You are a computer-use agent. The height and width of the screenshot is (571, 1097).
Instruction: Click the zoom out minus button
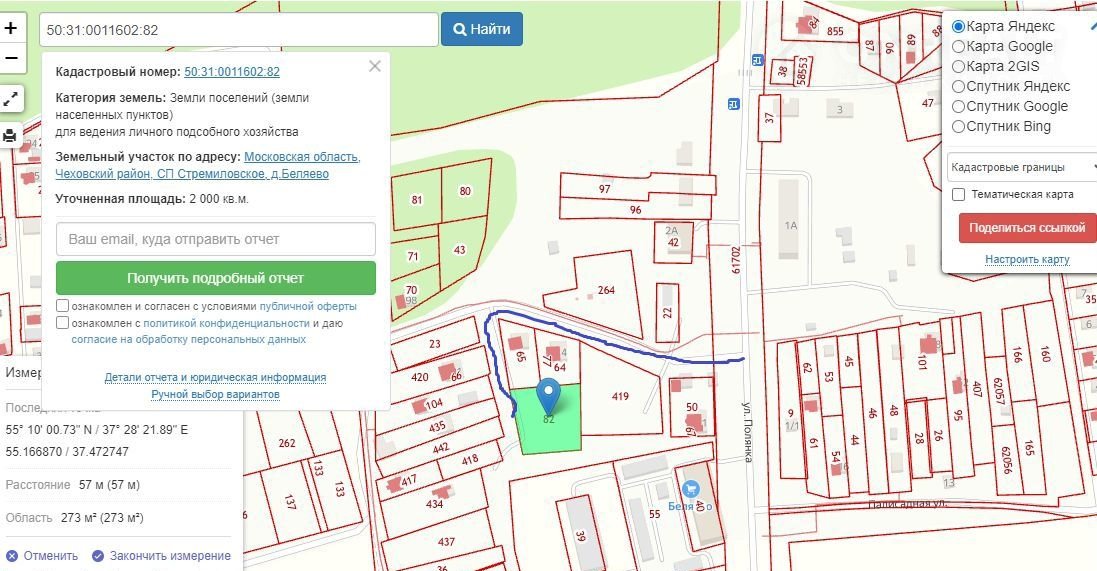(x=11, y=58)
